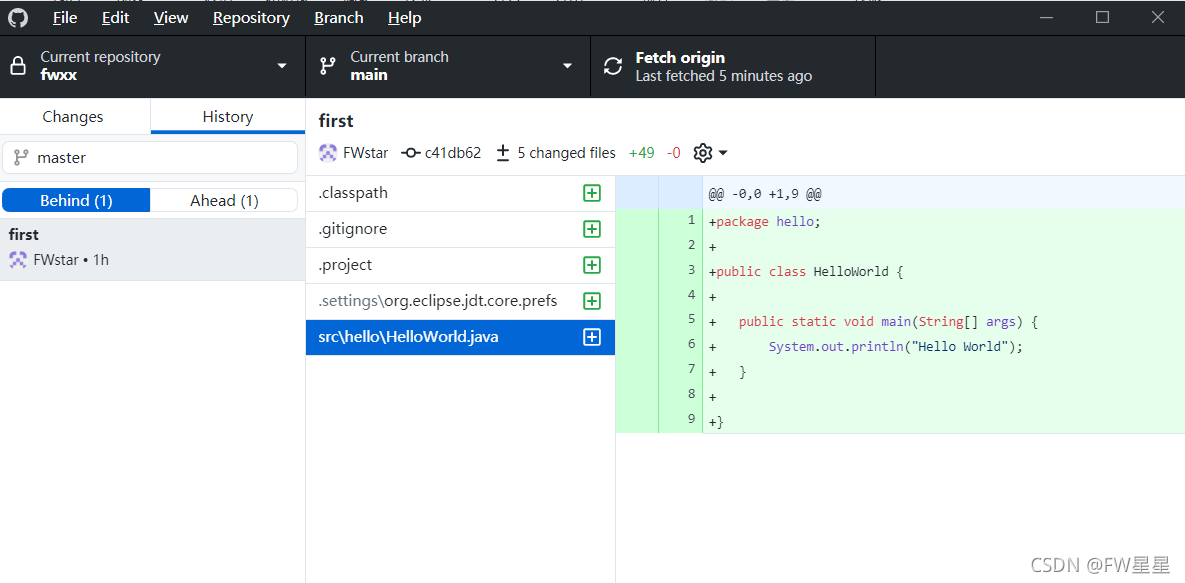Toggle to the Behind (1) view
The image size is (1185, 583).
[x=76, y=200]
